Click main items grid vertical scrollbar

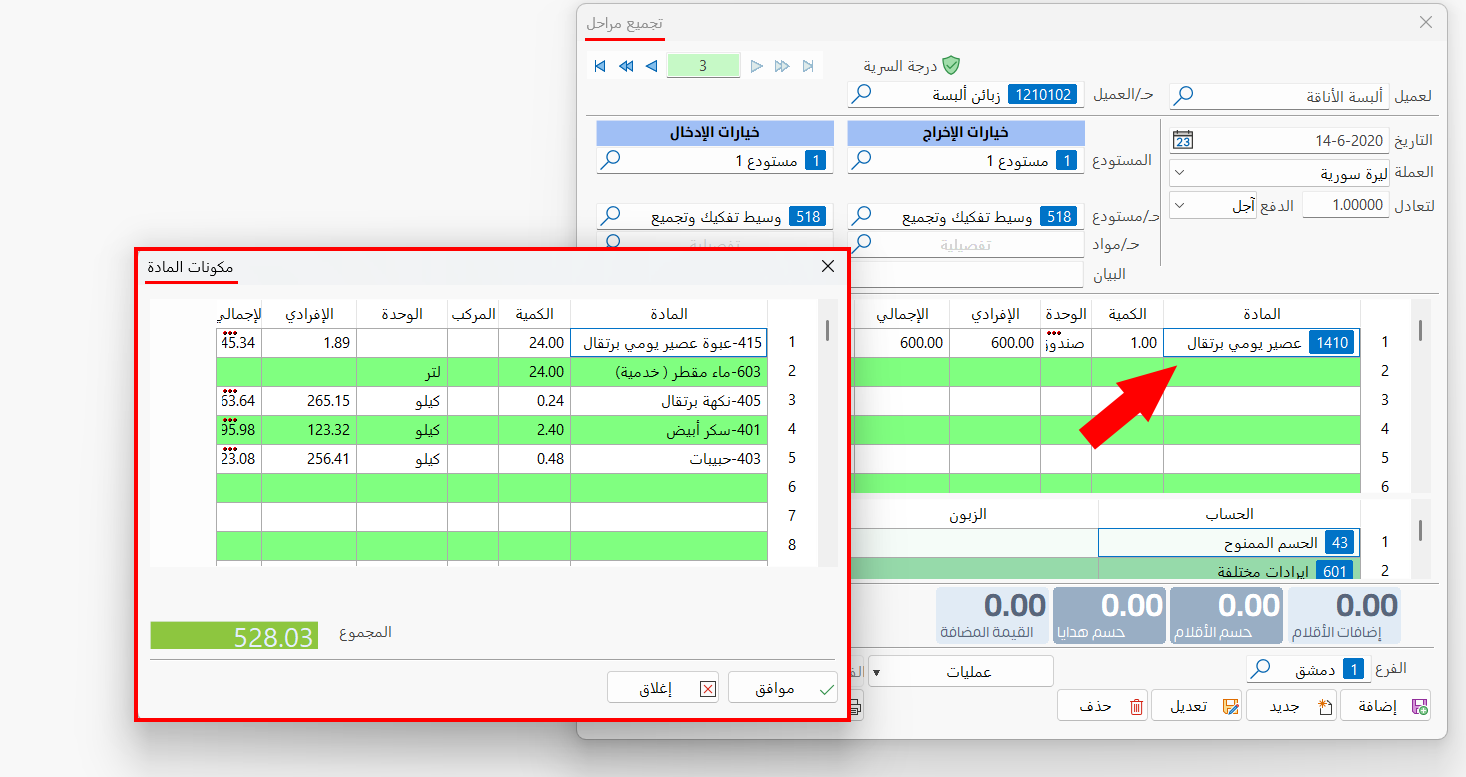pos(1421,395)
